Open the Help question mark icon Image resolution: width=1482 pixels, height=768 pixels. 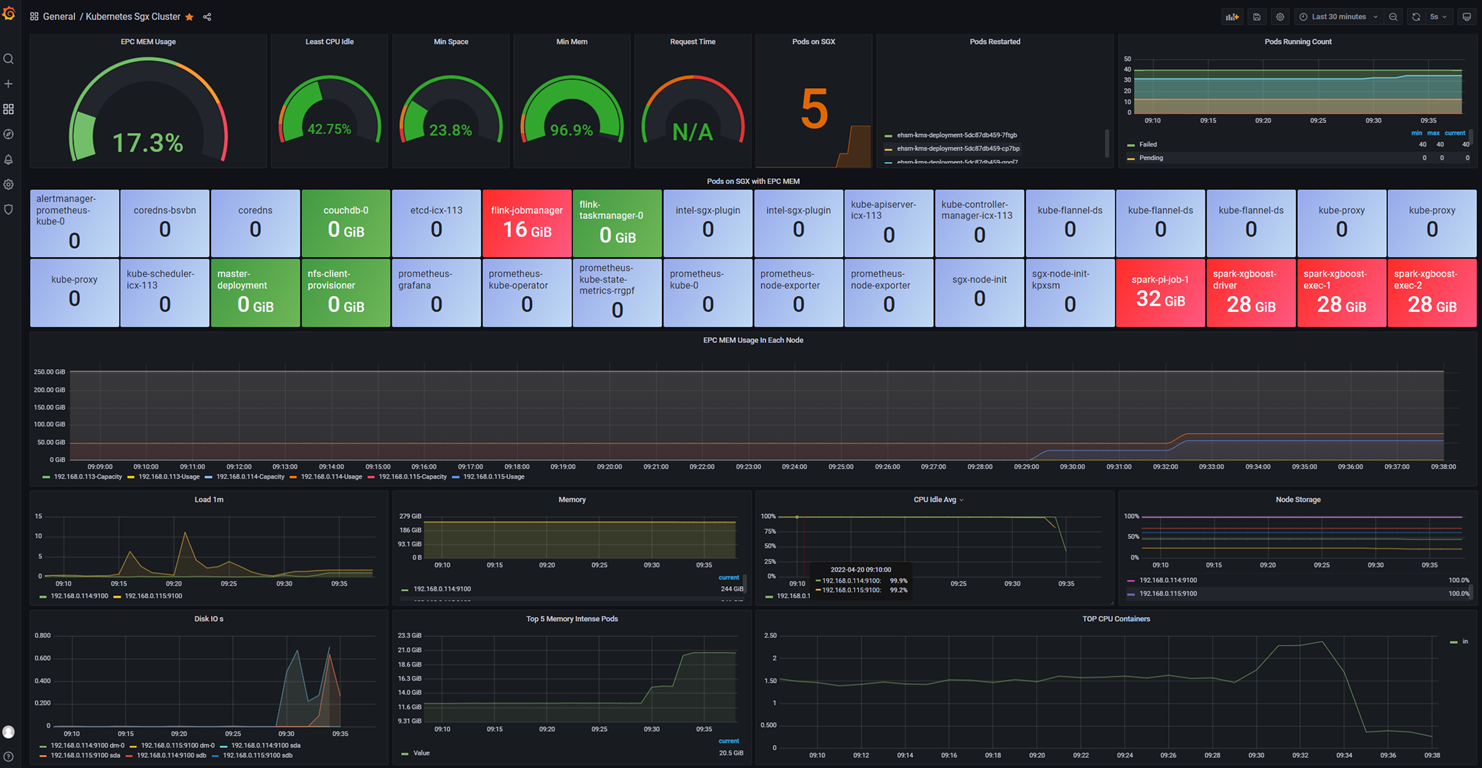tap(9, 756)
